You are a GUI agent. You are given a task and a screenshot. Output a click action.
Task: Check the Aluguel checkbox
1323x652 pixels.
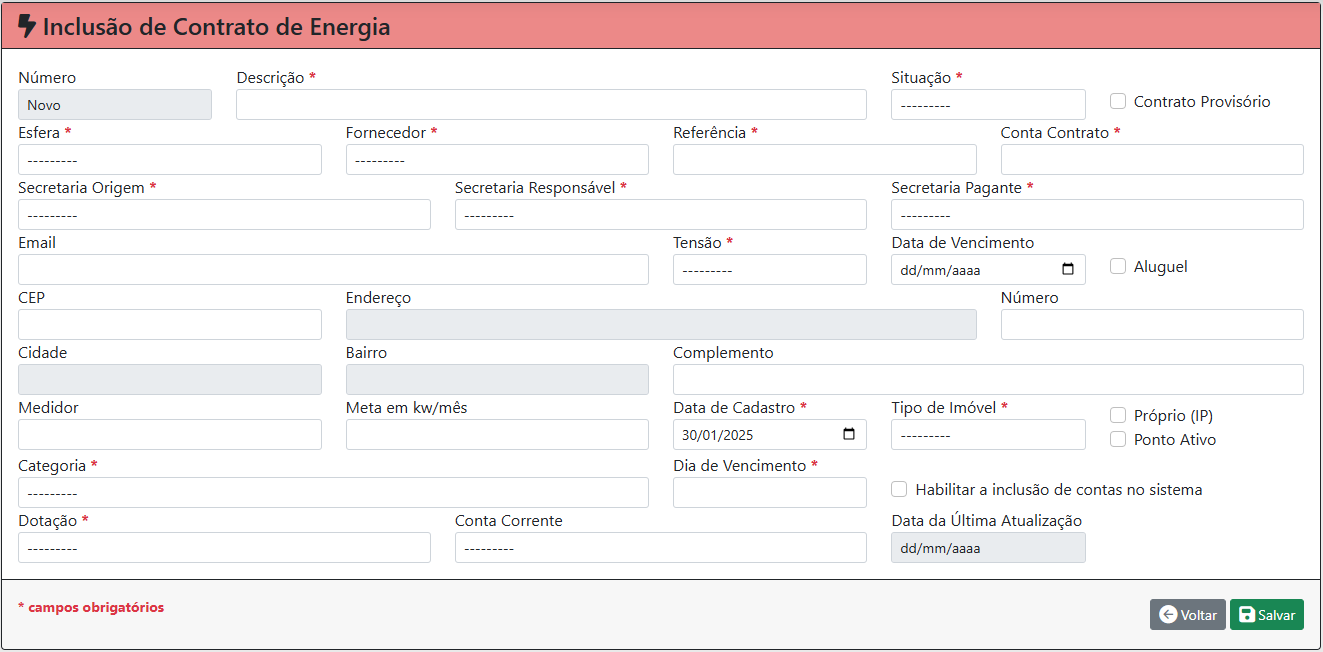(x=1118, y=266)
